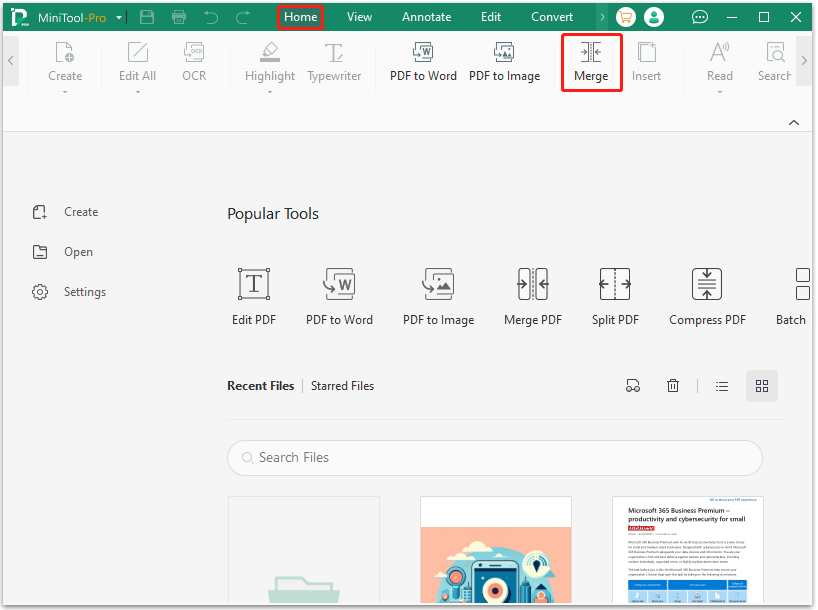Collapse the ribbon with the up chevron

[x=794, y=123]
